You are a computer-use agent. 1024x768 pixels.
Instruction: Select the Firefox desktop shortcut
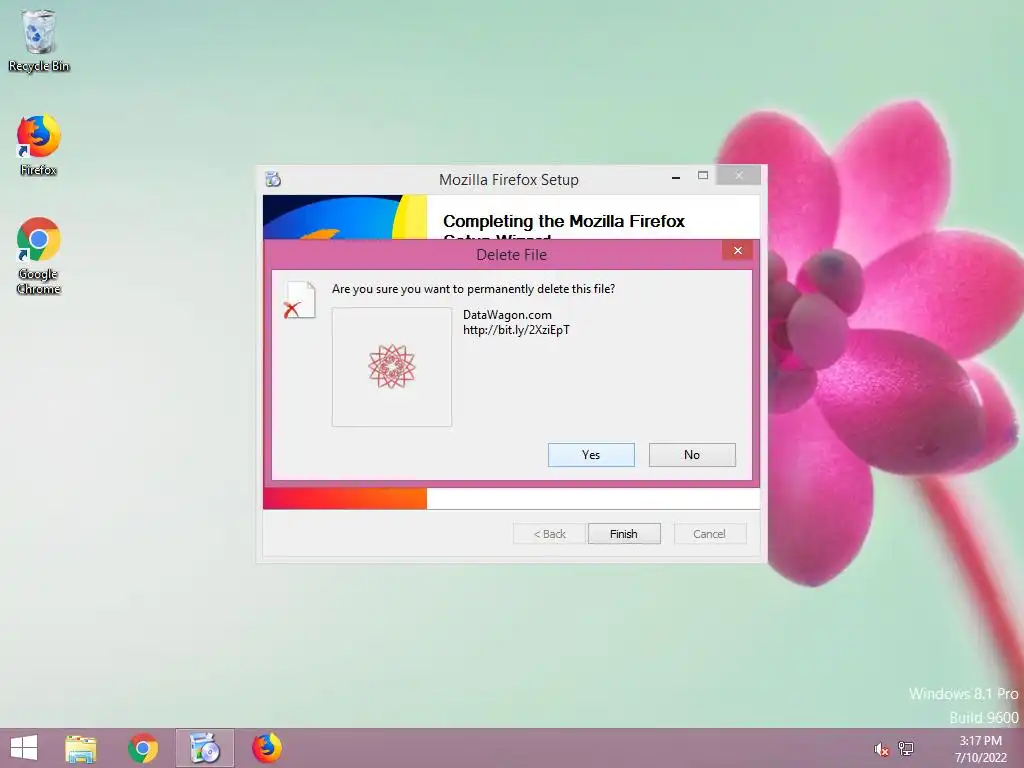click(39, 145)
